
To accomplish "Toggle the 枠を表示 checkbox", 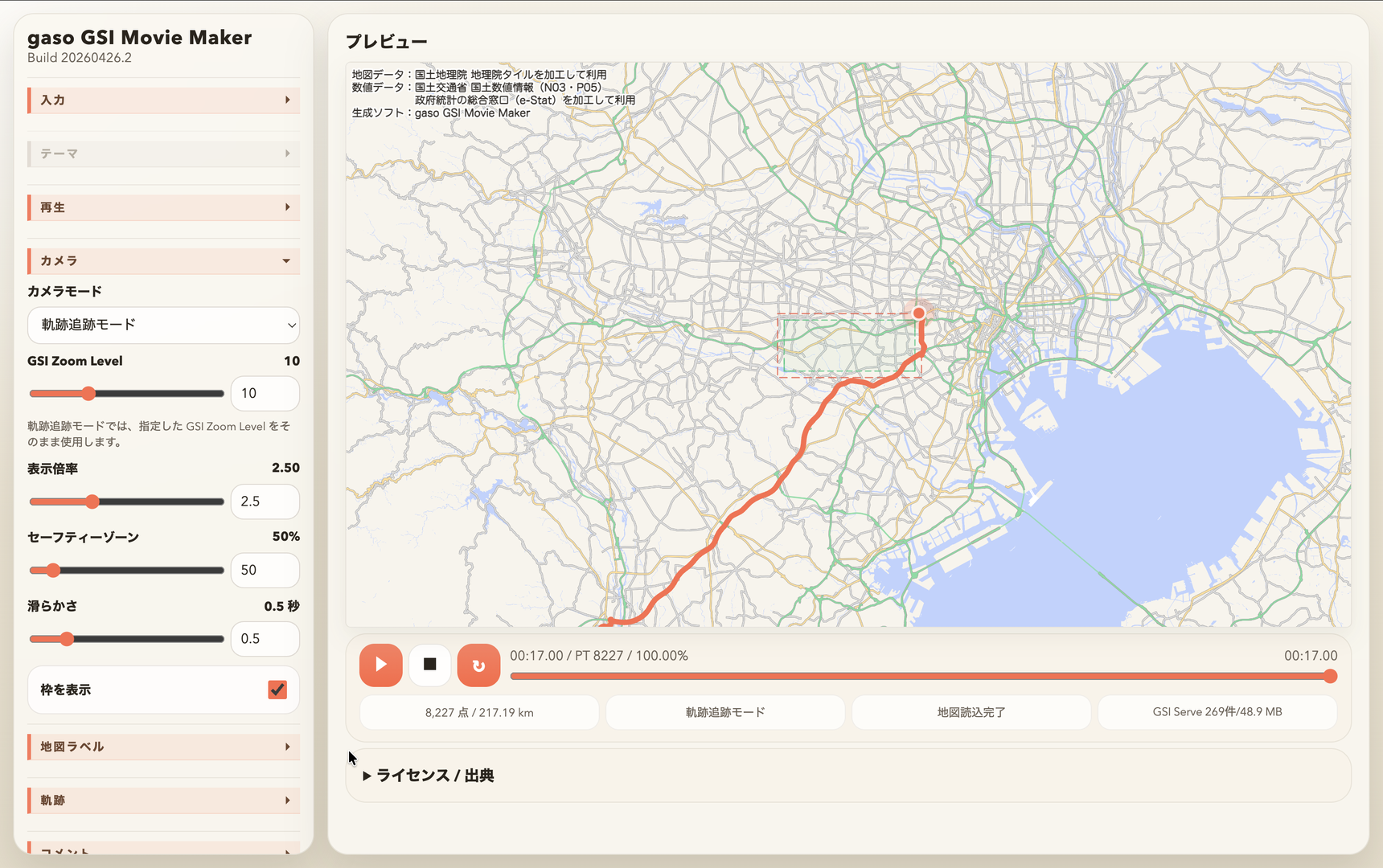I will [277, 690].
